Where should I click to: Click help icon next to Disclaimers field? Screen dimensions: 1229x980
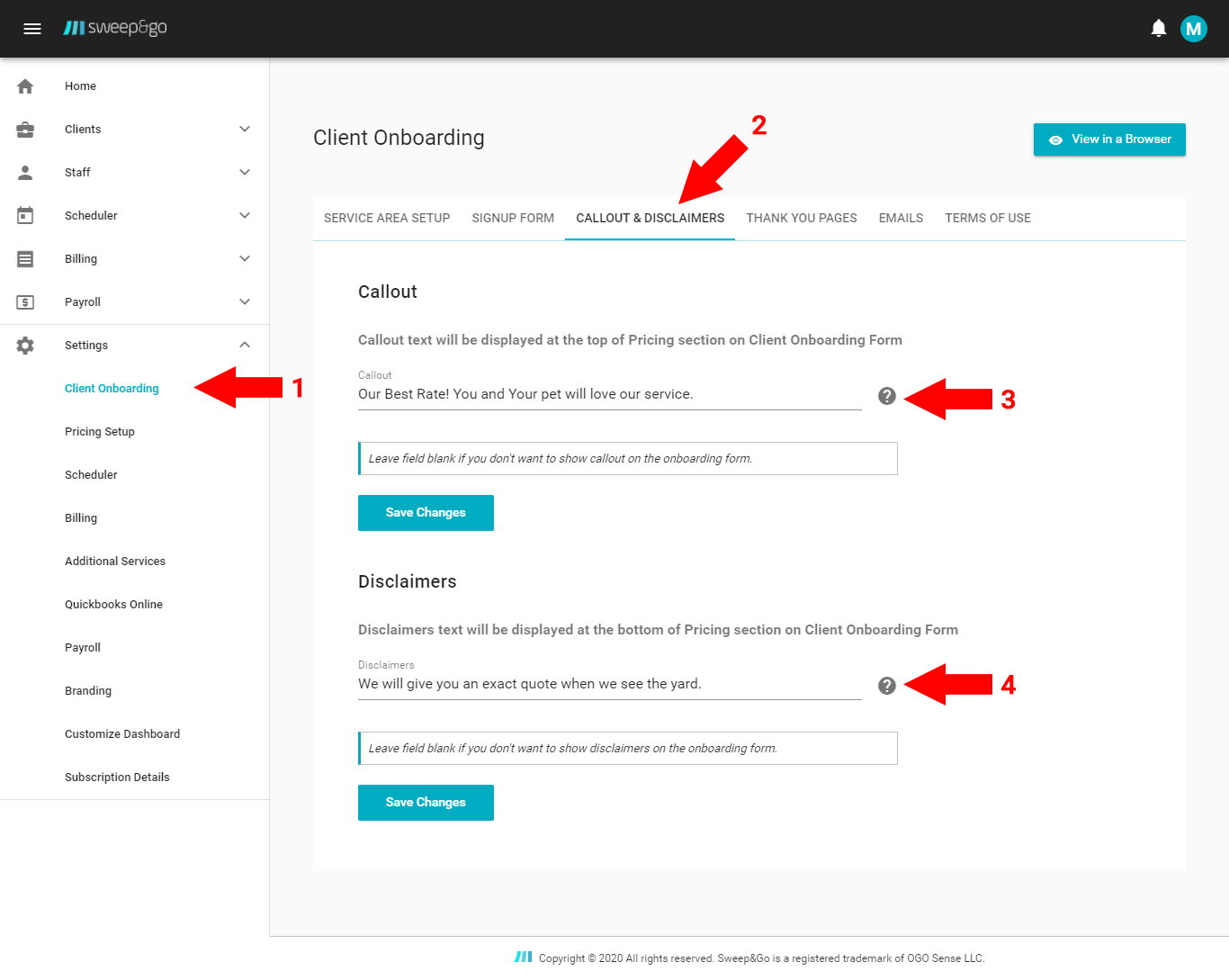[x=887, y=686]
